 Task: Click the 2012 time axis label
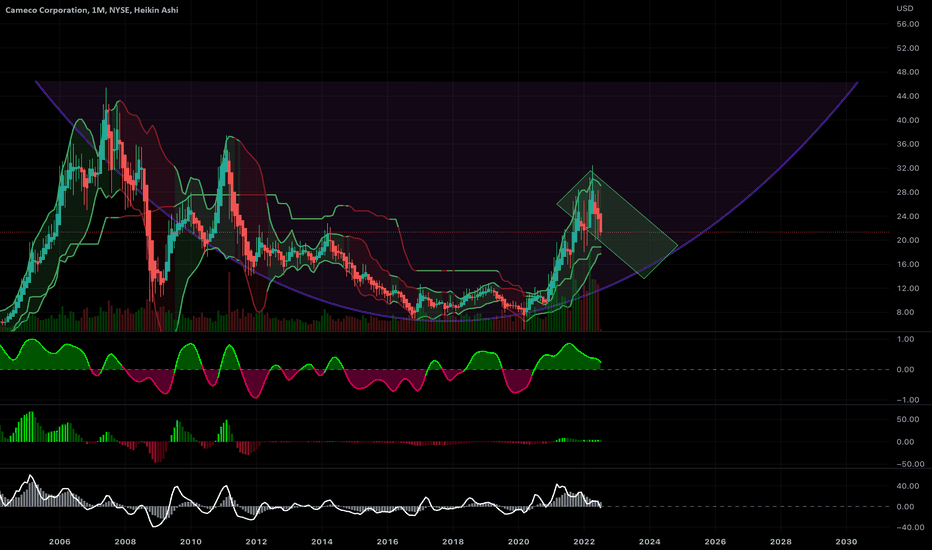(256, 542)
